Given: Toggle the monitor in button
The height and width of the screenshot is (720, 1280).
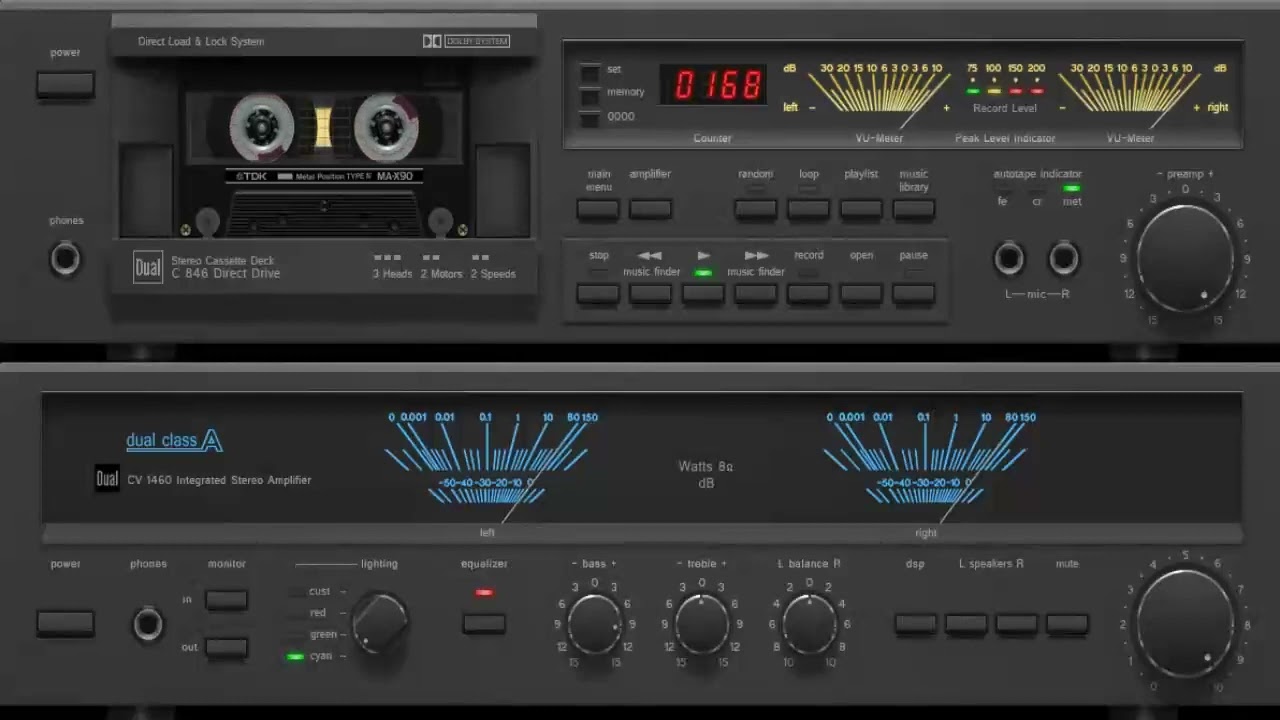Looking at the screenshot, I should tap(226, 600).
